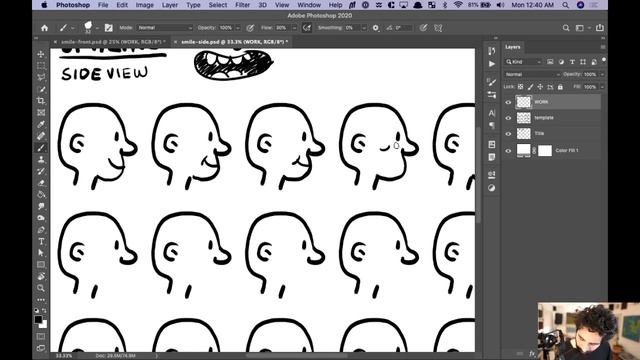Open the layer blend mode Normal dropdown

click(532, 75)
